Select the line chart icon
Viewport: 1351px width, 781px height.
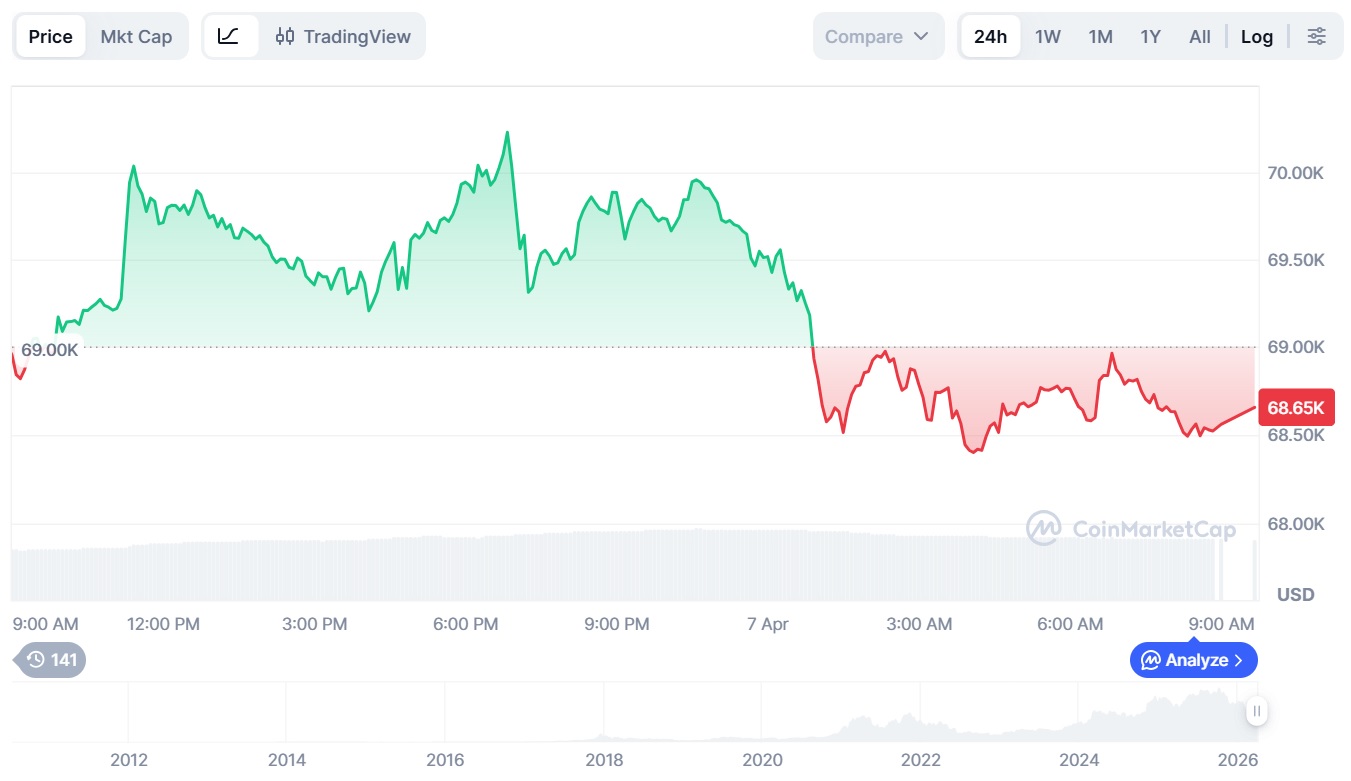coord(229,36)
